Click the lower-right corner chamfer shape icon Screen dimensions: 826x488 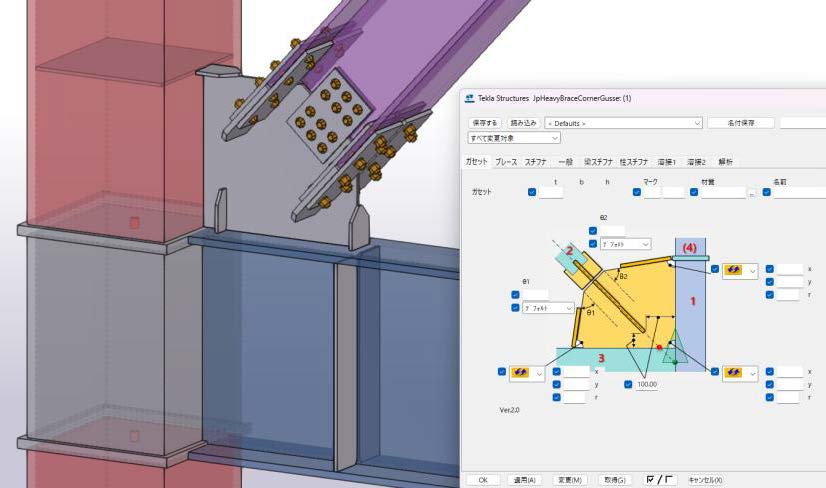tap(734, 372)
